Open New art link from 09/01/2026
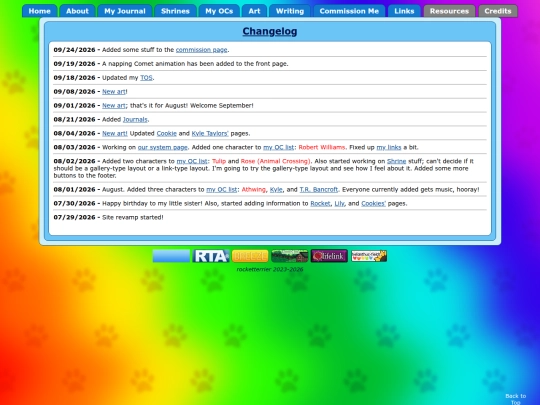This screenshot has width=540, height=405. pos(114,105)
